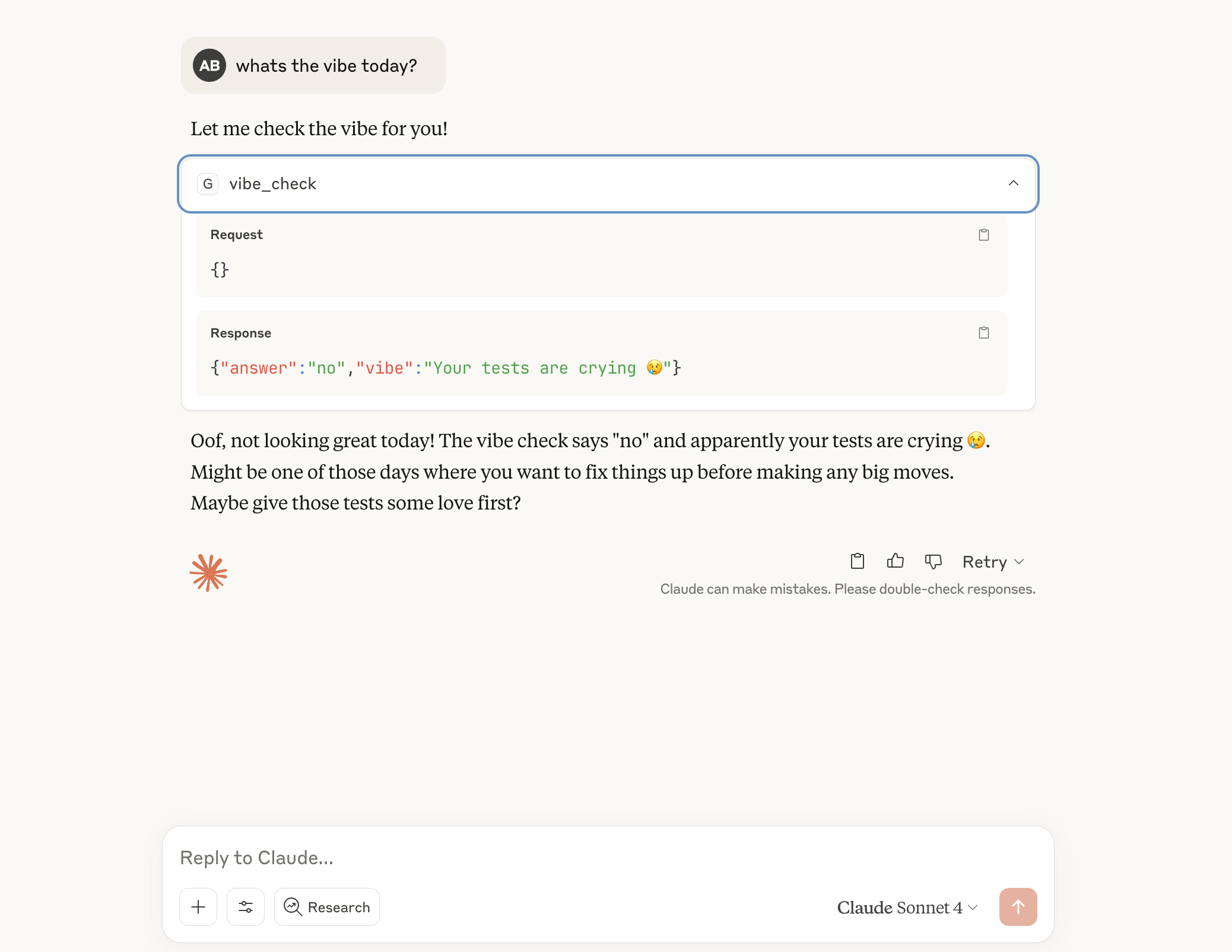Click the AB user avatar
This screenshot has height=952, width=1232.
click(x=209, y=65)
